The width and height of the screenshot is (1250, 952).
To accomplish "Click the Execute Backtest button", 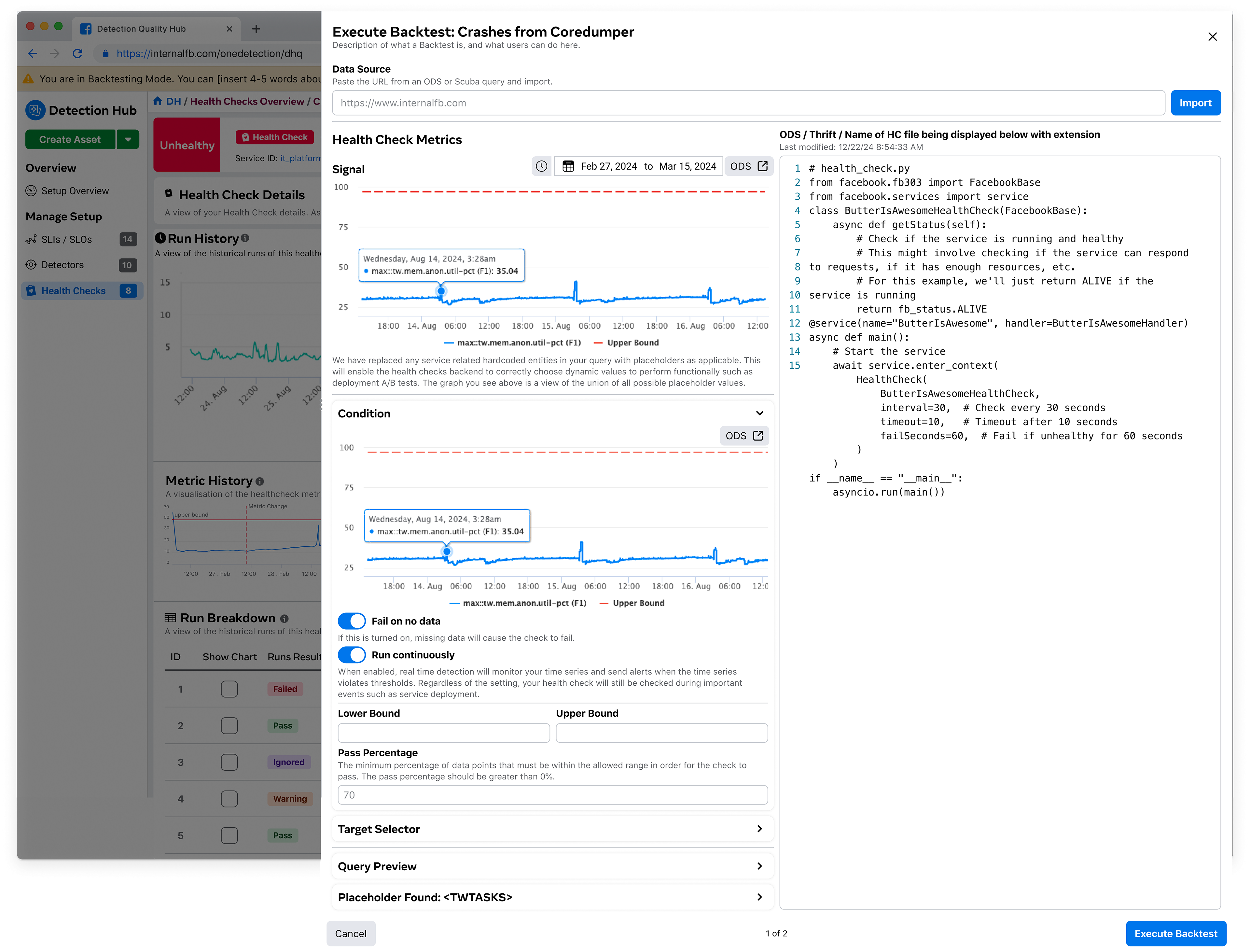I will (1176, 933).
